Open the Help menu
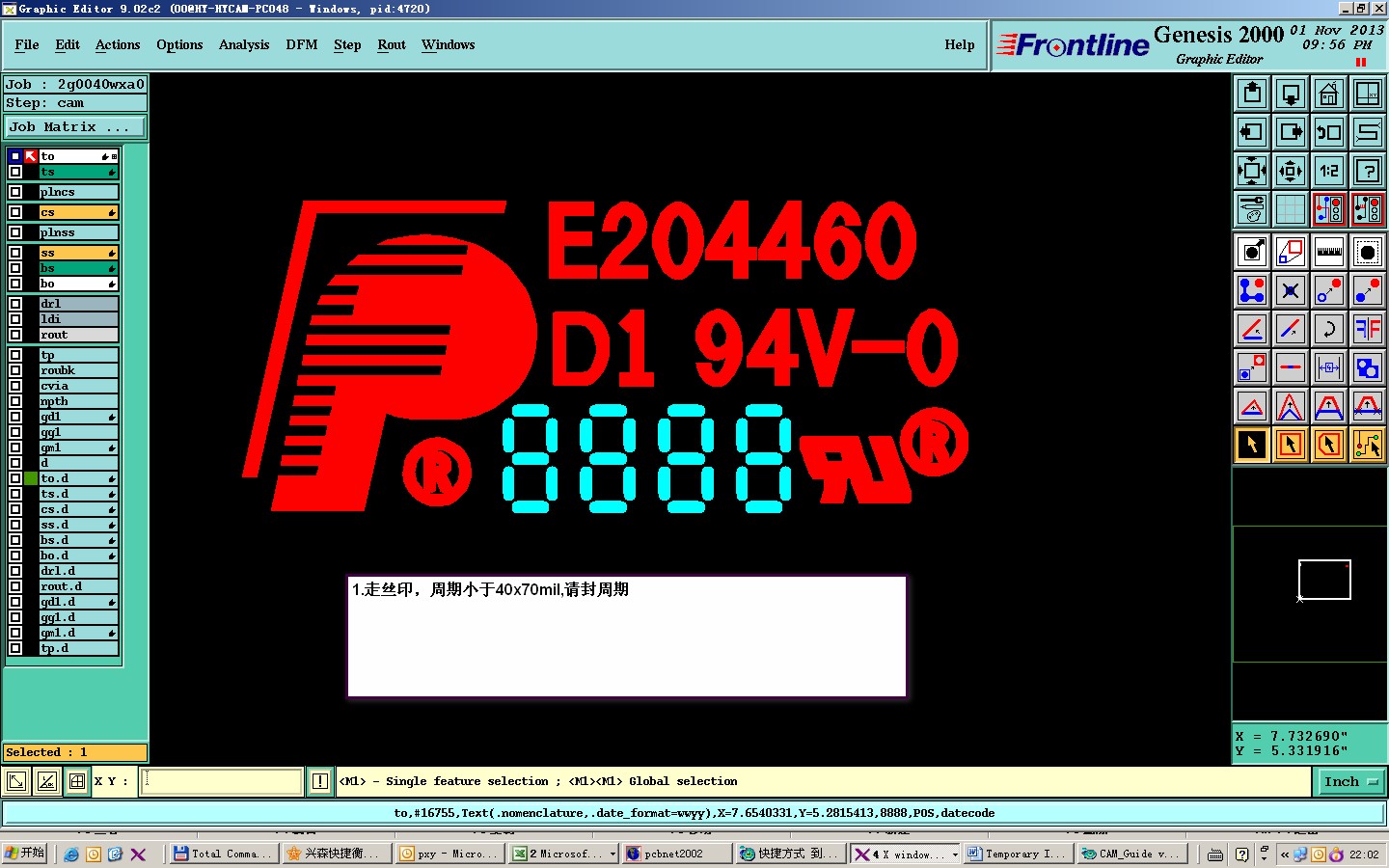 (x=960, y=44)
